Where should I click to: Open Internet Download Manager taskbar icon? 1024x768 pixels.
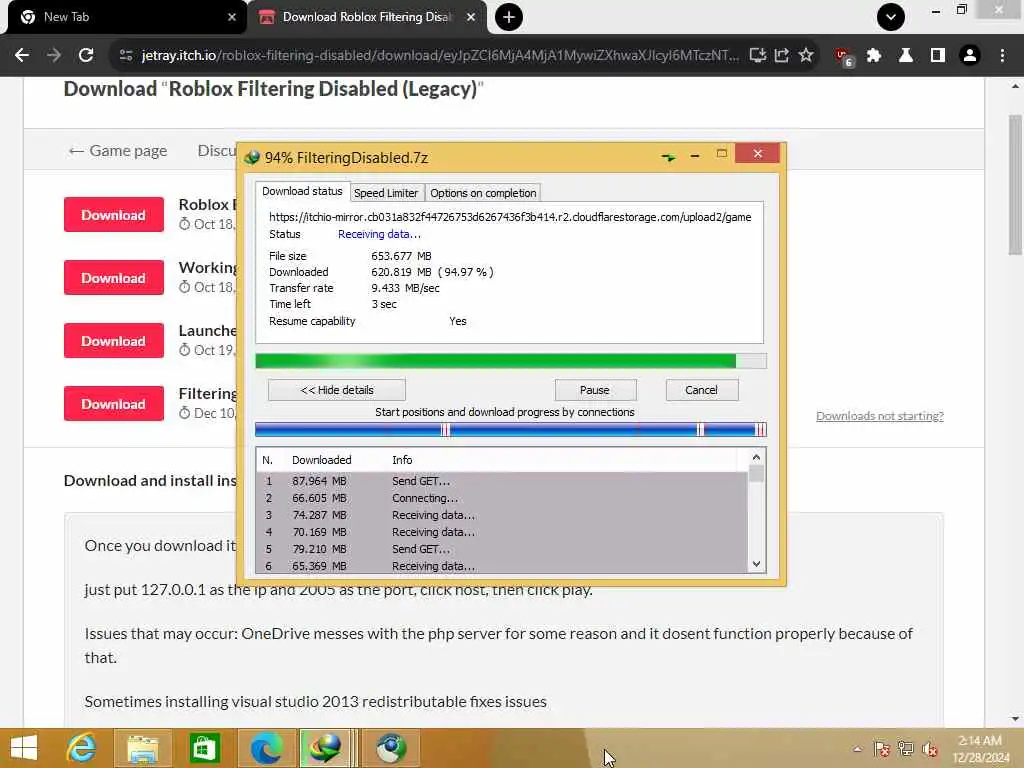click(326, 748)
